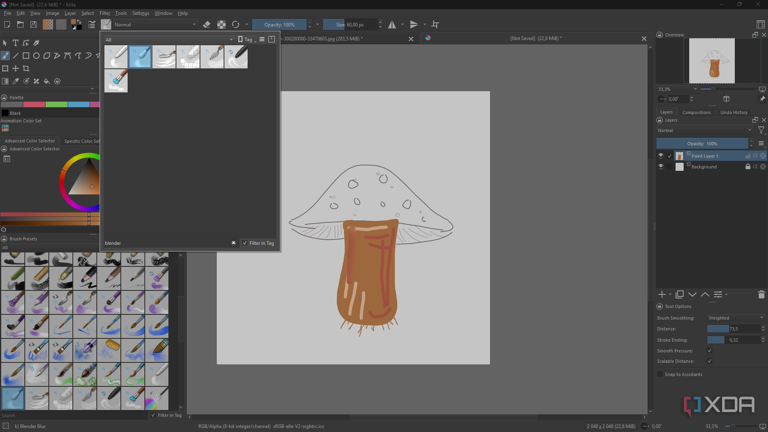Select the Text tool in toolbox

click(15, 43)
